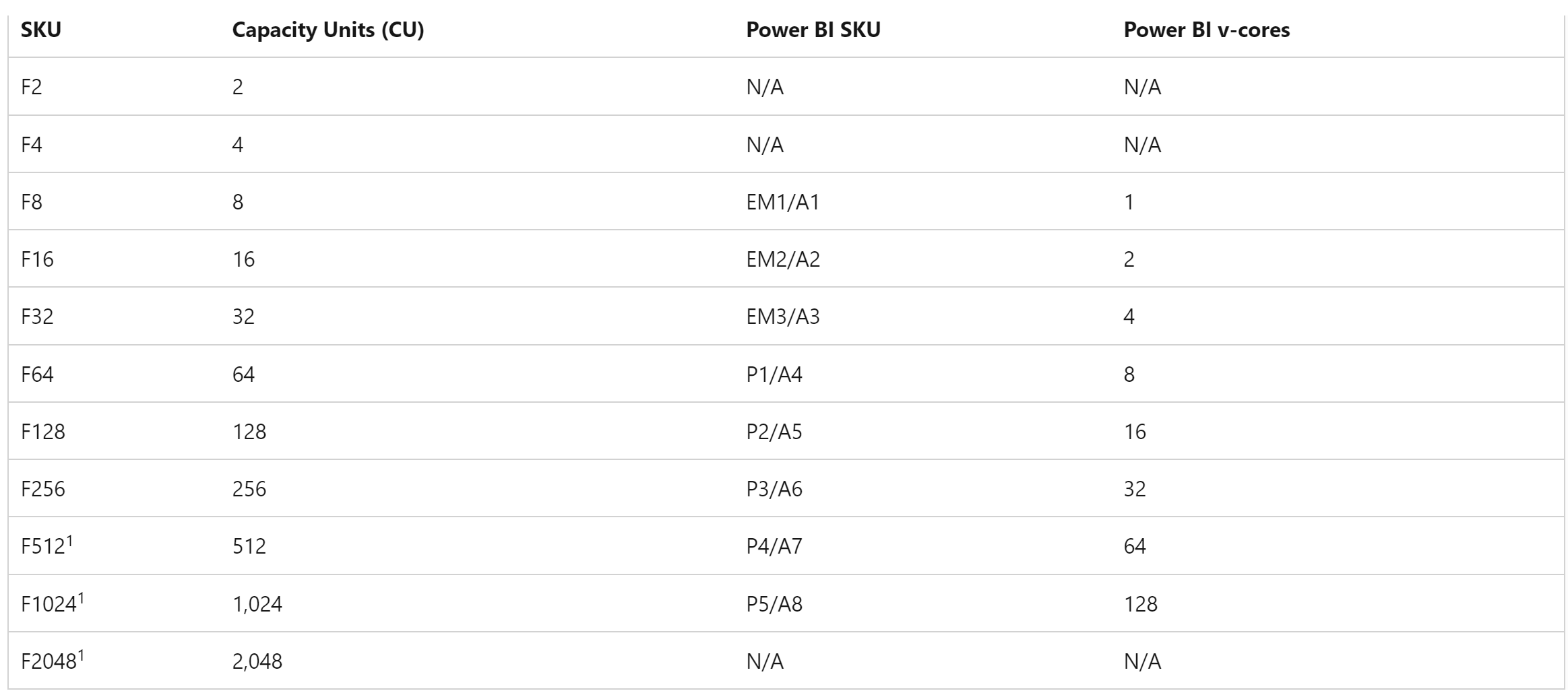Select the EM3/A3 Power BI SKU cell
Viewport: 1568px width, 691px height.
pos(783,317)
